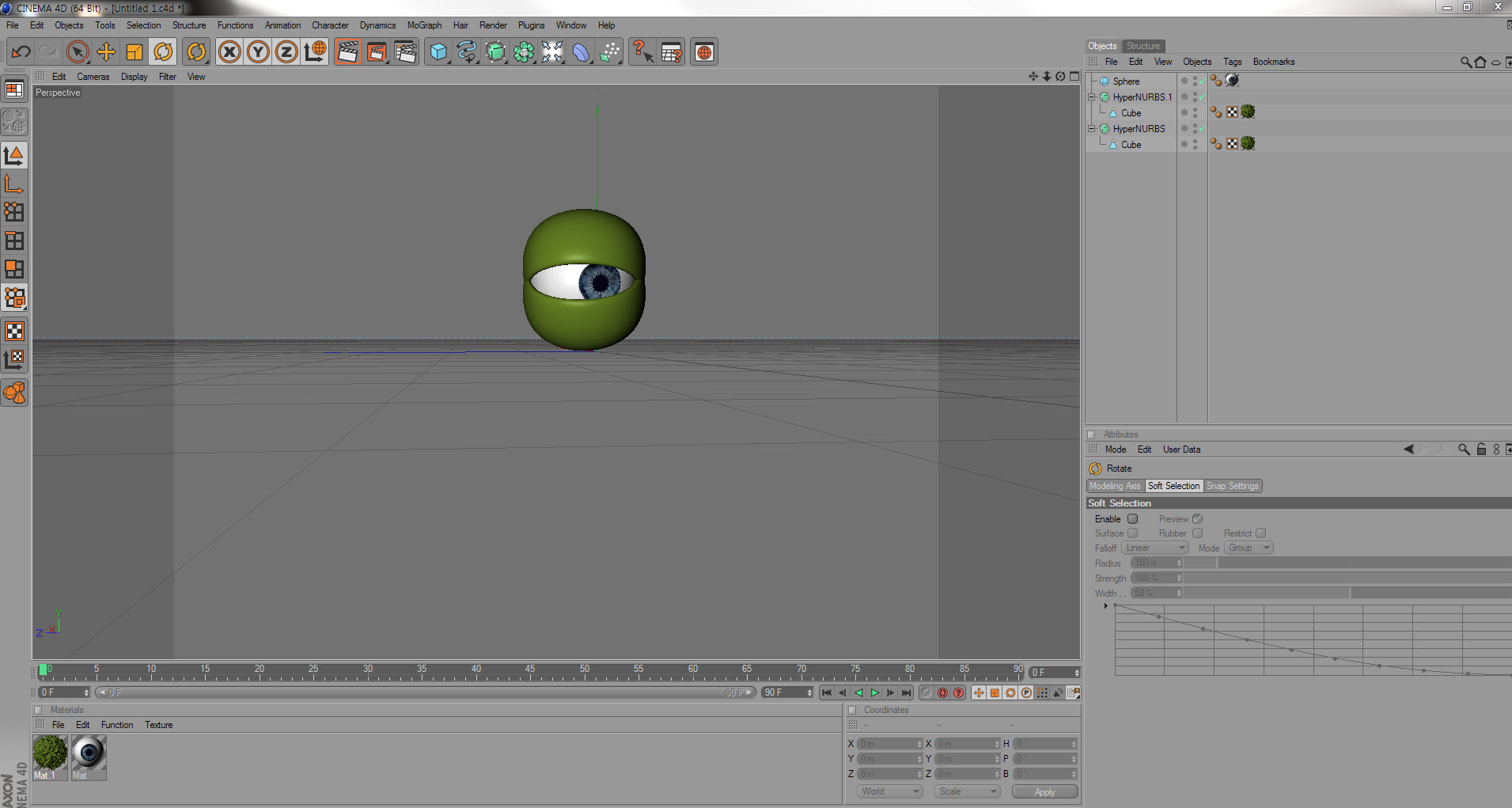This screenshot has height=808, width=1512.
Task: Select Texture mode checkerboard icon
Action: (x=14, y=331)
